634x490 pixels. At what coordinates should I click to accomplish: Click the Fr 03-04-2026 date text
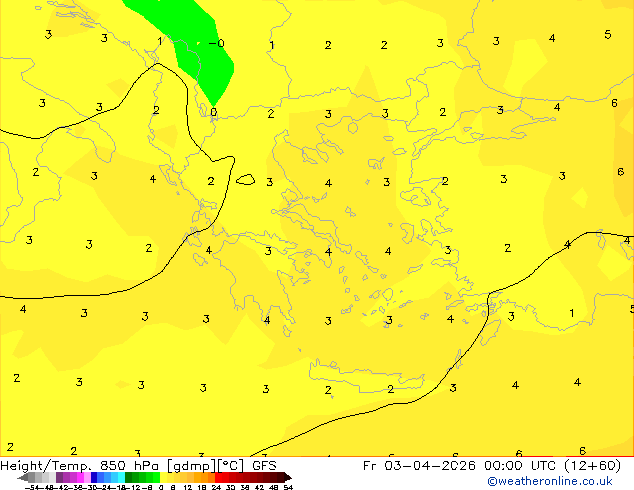point(419,465)
